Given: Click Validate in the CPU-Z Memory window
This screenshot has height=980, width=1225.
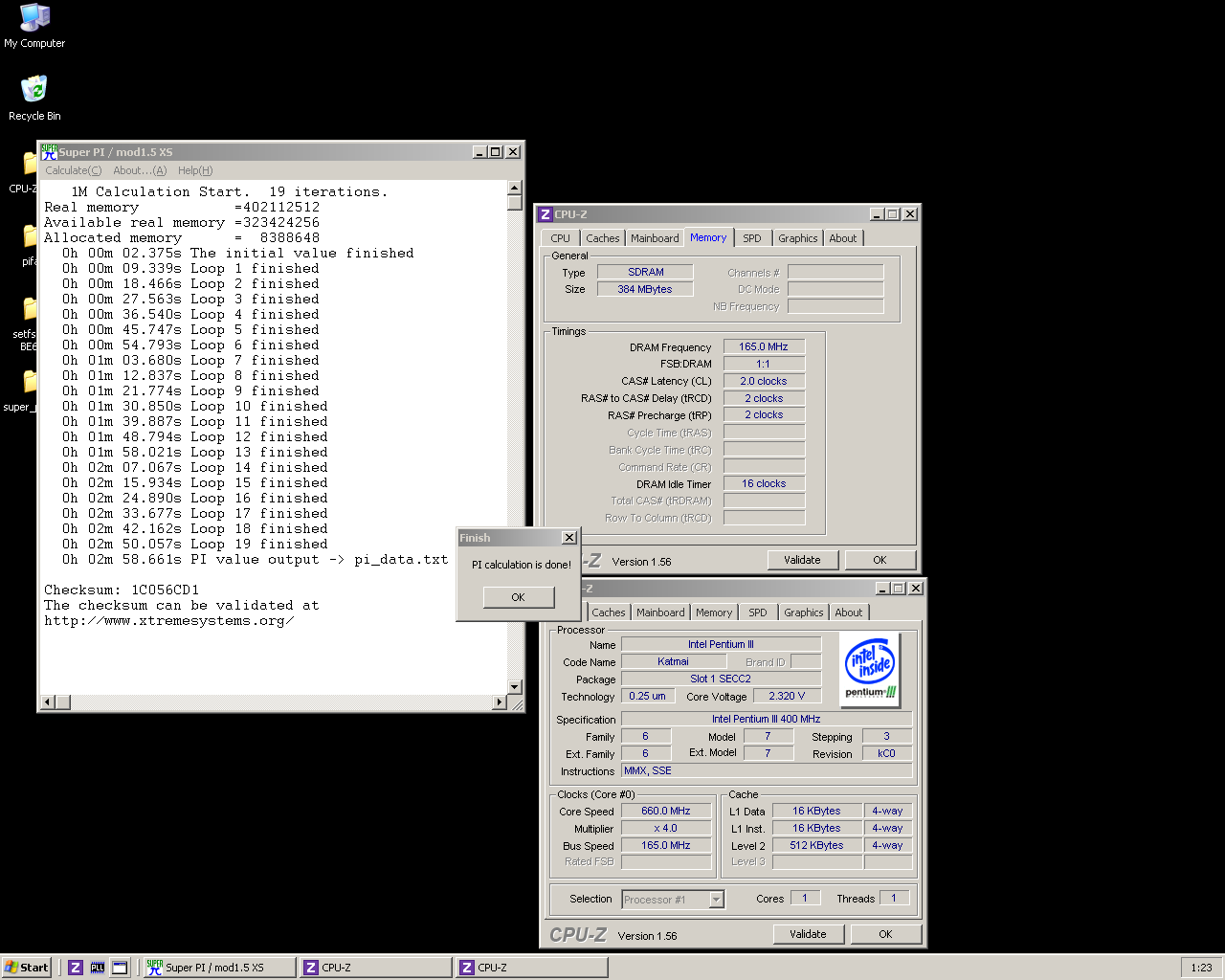Looking at the screenshot, I should coord(802,560).
